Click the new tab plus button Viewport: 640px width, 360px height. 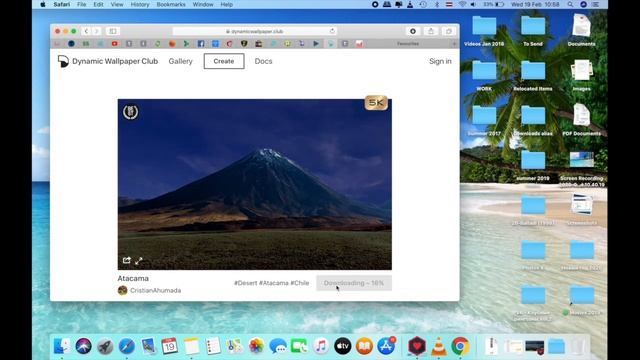click(x=454, y=44)
